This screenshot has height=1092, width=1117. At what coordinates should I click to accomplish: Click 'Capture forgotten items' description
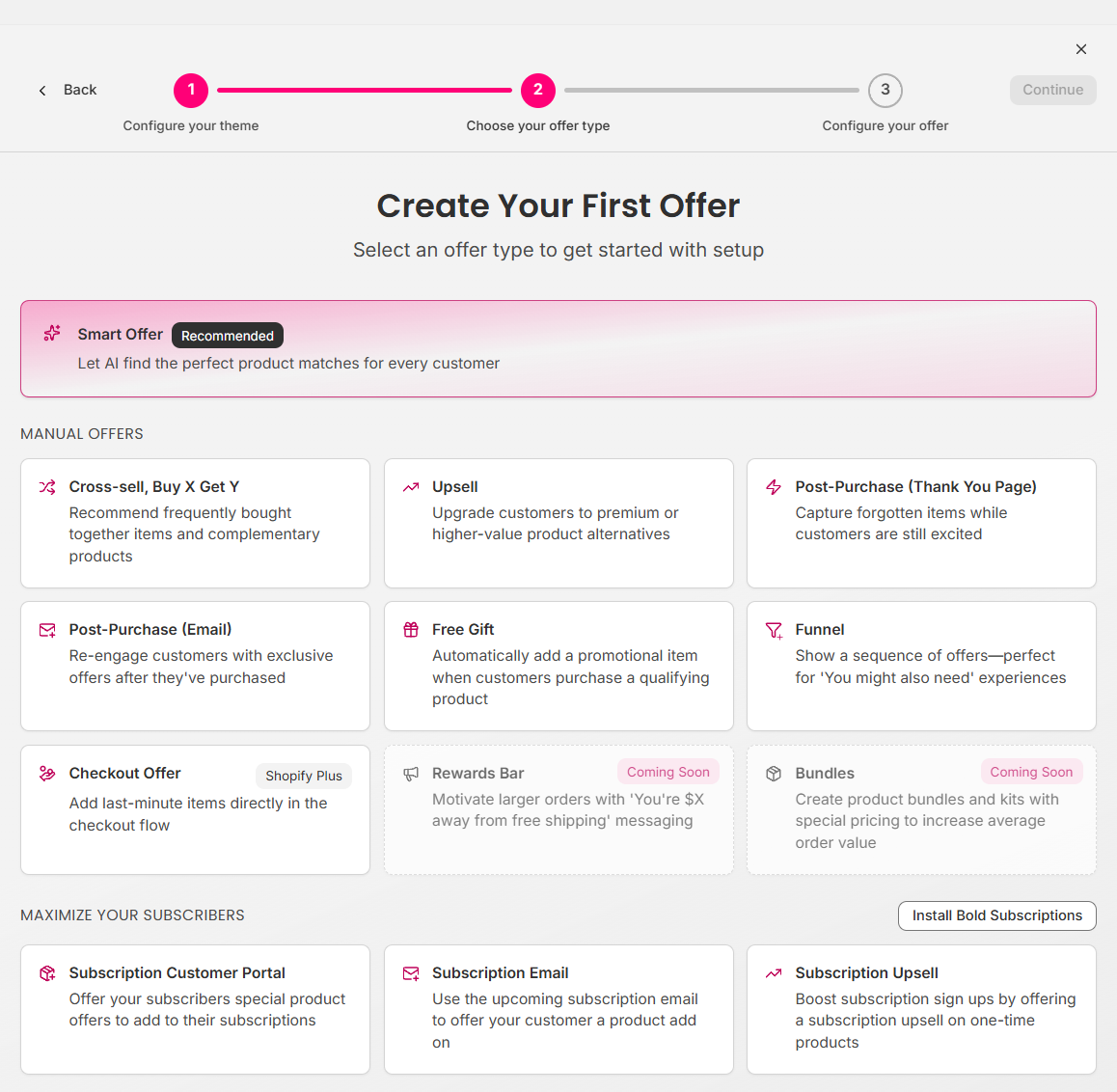[x=901, y=524]
